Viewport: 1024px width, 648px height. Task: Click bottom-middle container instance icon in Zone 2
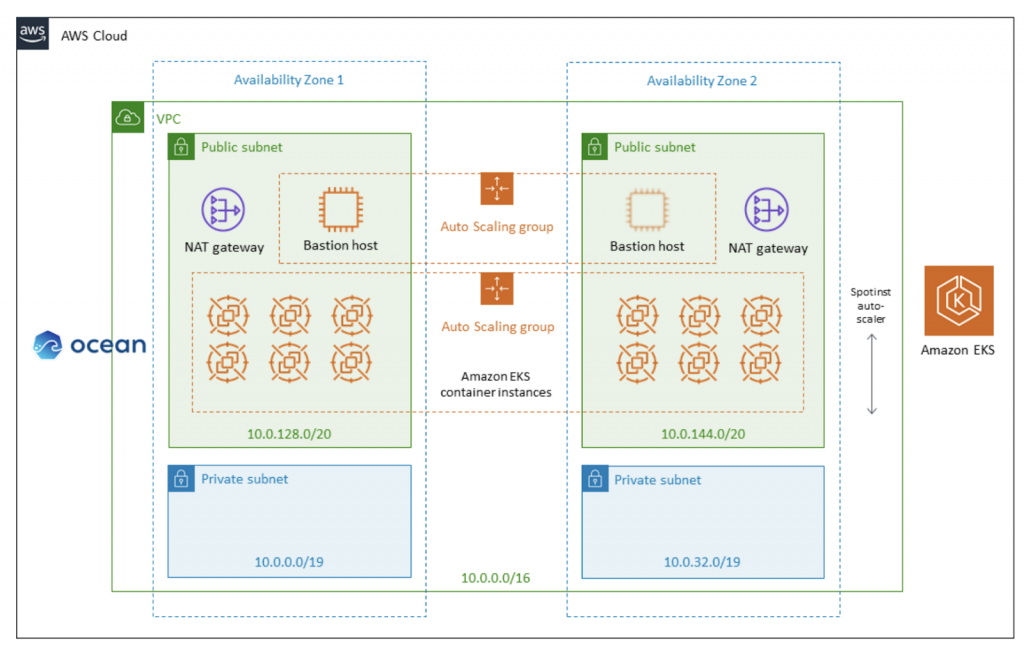point(699,362)
